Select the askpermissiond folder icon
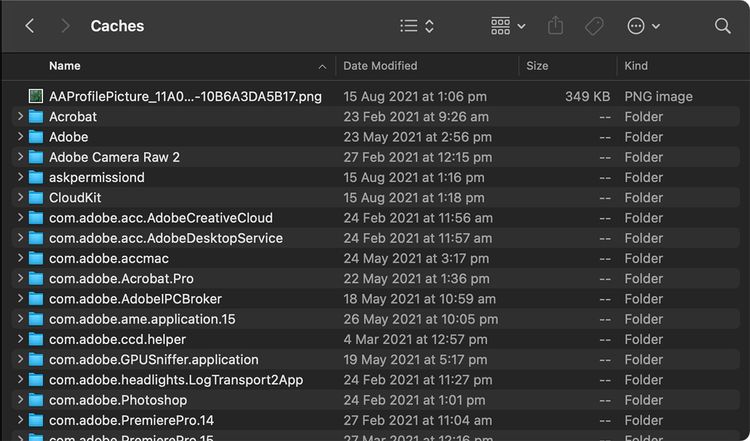The width and height of the screenshot is (750, 441). [x=36, y=177]
